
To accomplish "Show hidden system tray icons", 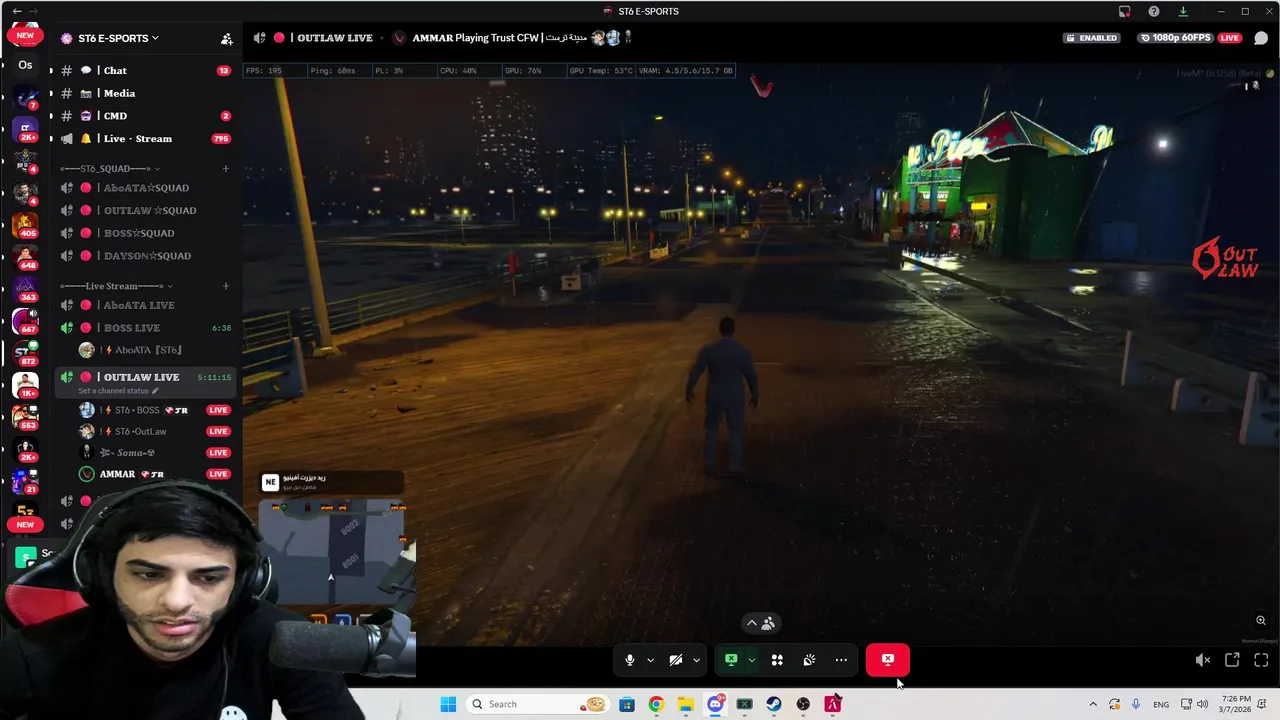I will click(1093, 704).
